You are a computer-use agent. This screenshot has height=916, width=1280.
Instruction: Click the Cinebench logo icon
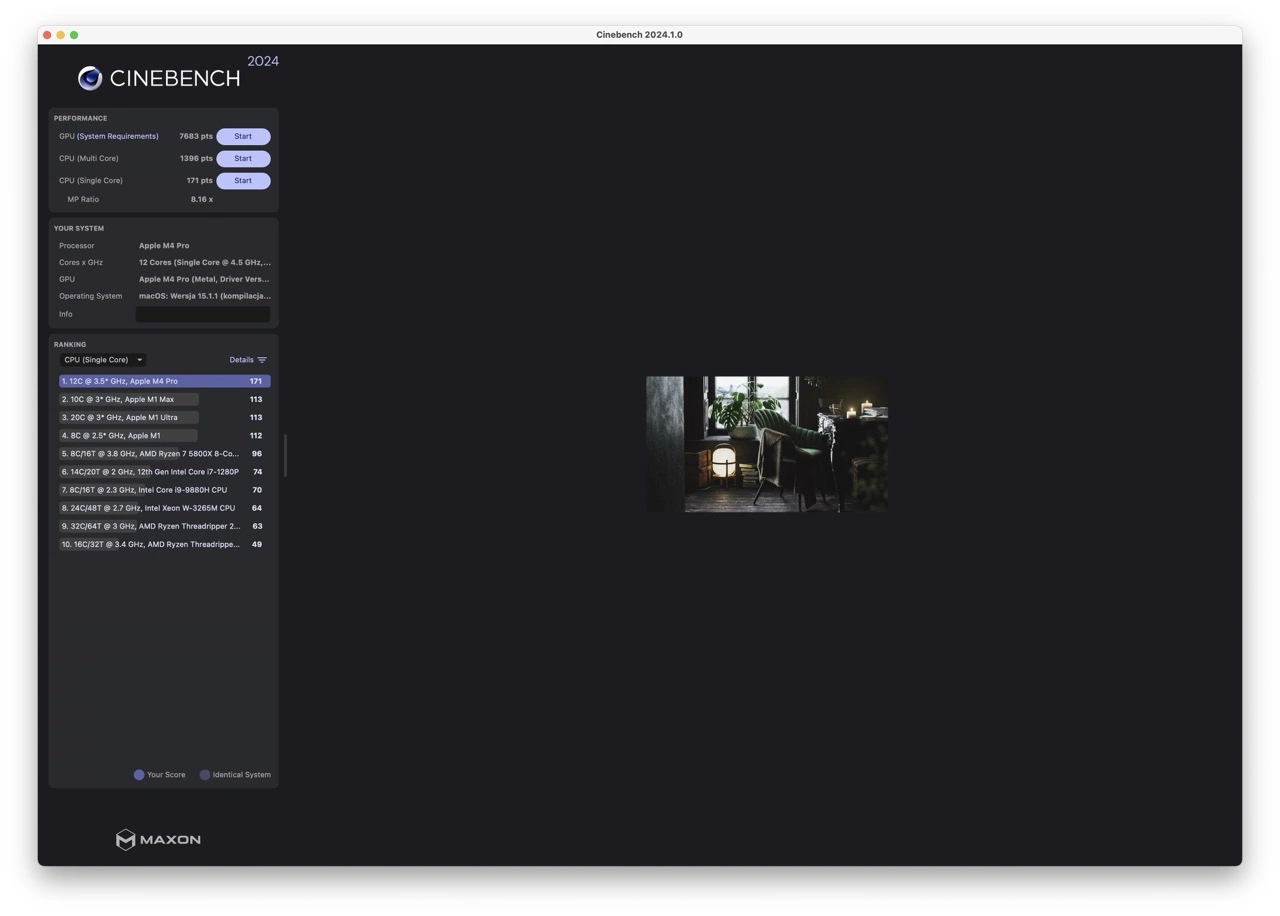coord(90,78)
